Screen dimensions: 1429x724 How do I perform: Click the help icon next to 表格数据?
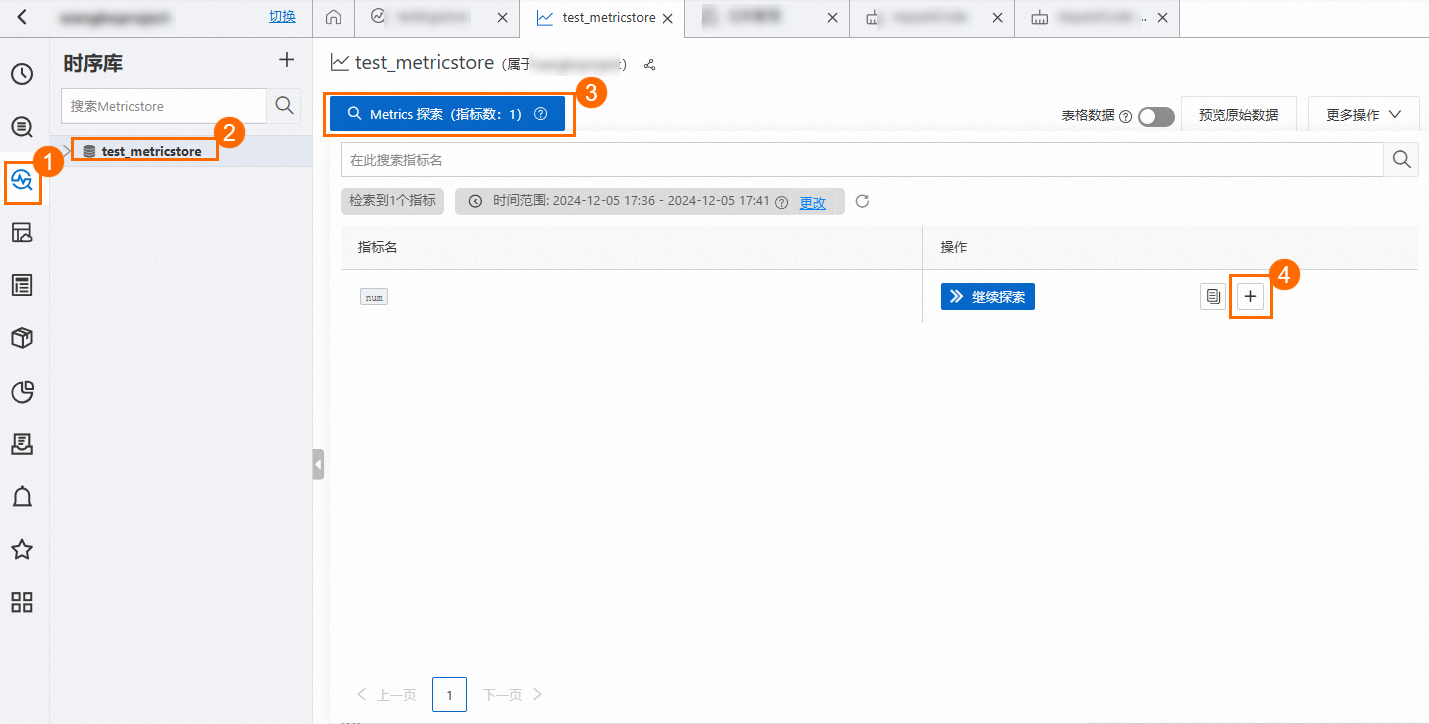click(1125, 116)
